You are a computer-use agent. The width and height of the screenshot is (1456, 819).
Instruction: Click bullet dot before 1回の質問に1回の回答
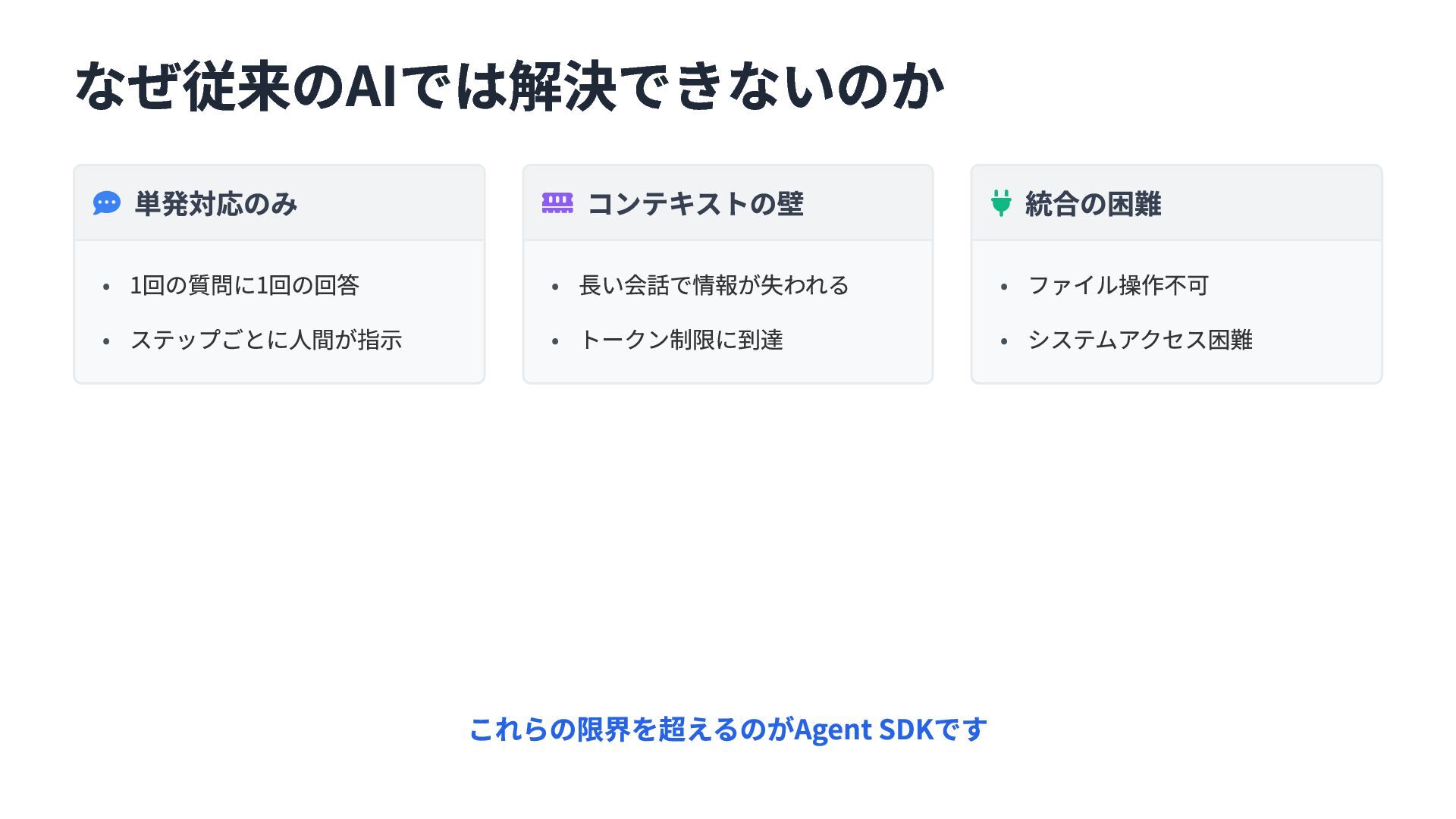click(106, 287)
